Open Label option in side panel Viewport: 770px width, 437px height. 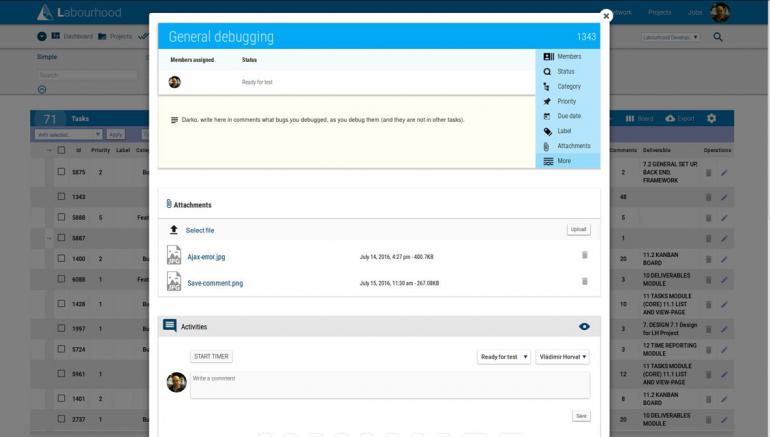(x=564, y=131)
